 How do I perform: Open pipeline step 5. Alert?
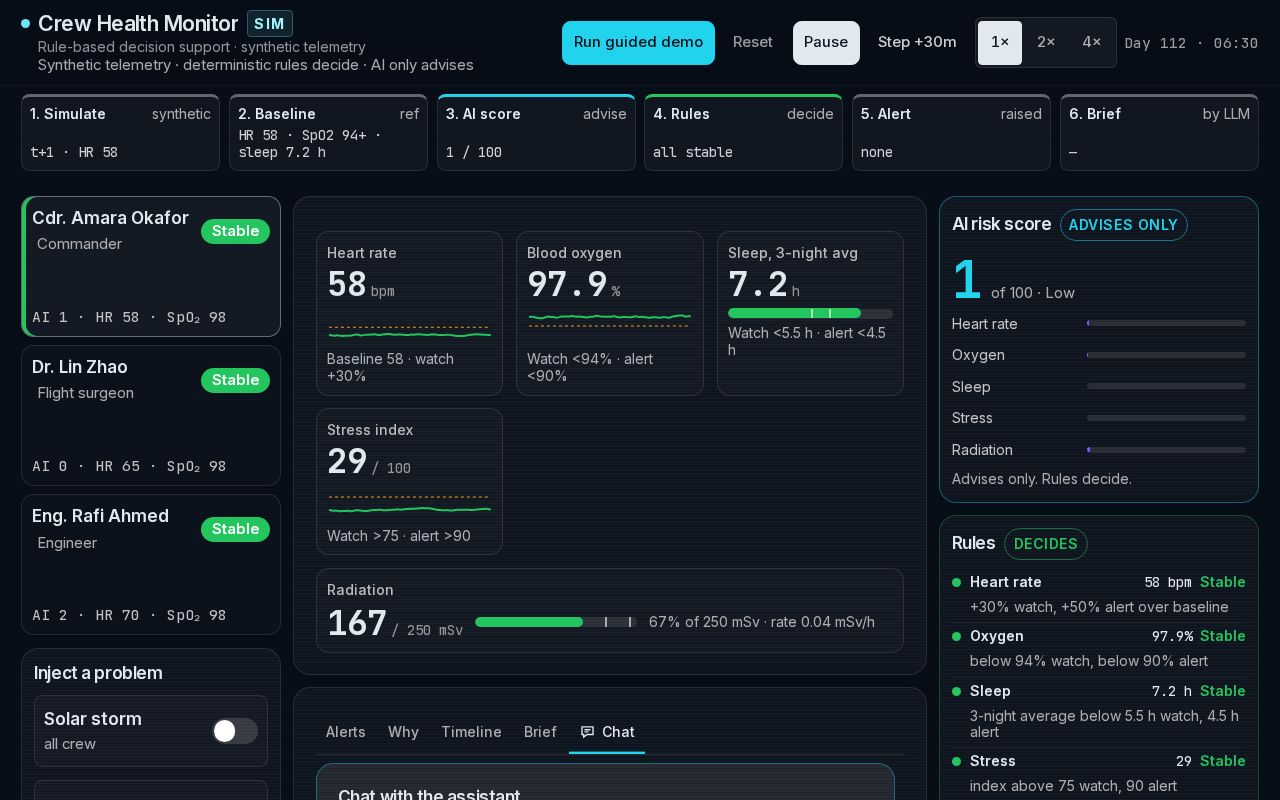click(x=951, y=133)
